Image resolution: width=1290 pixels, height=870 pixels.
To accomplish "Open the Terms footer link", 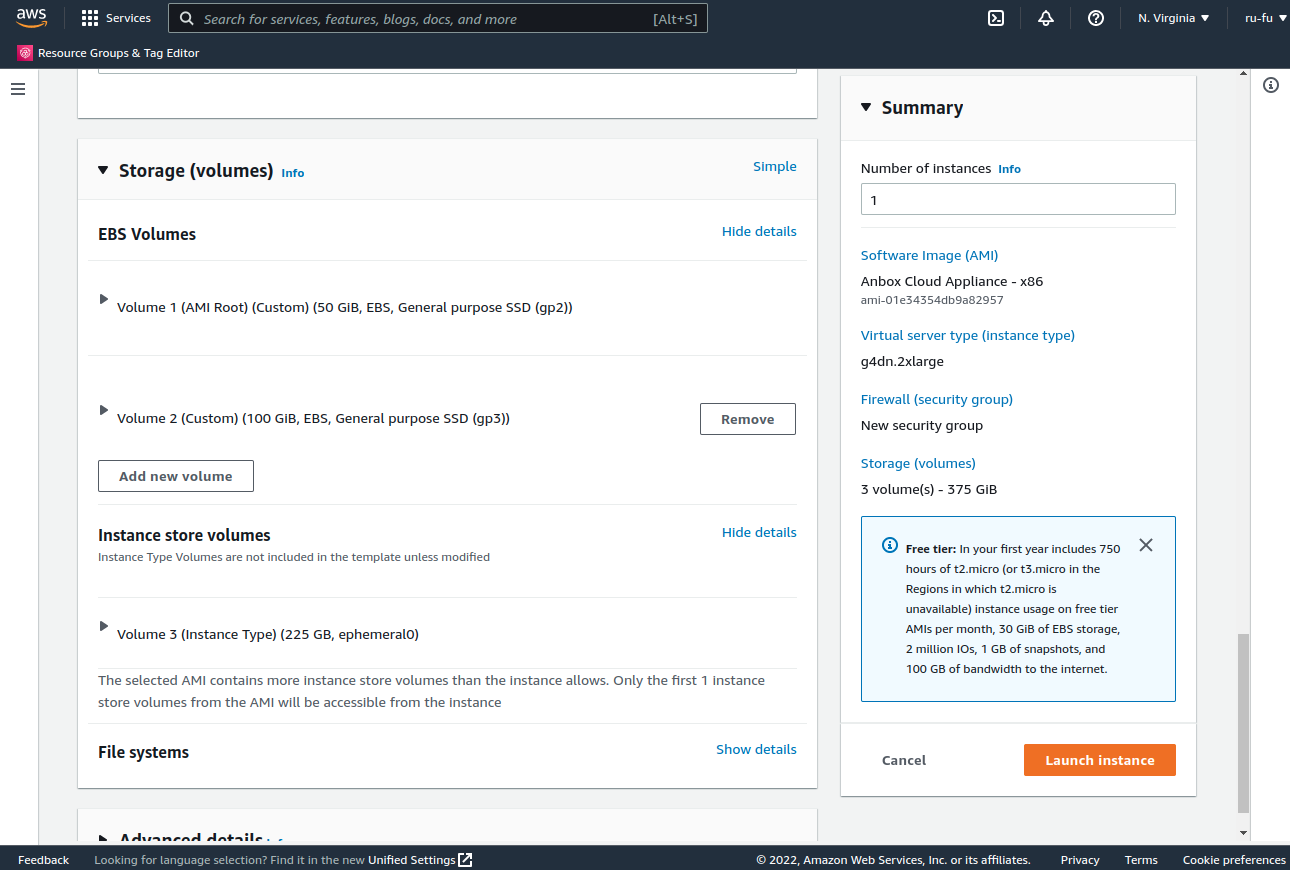I will tap(1141, 860).
